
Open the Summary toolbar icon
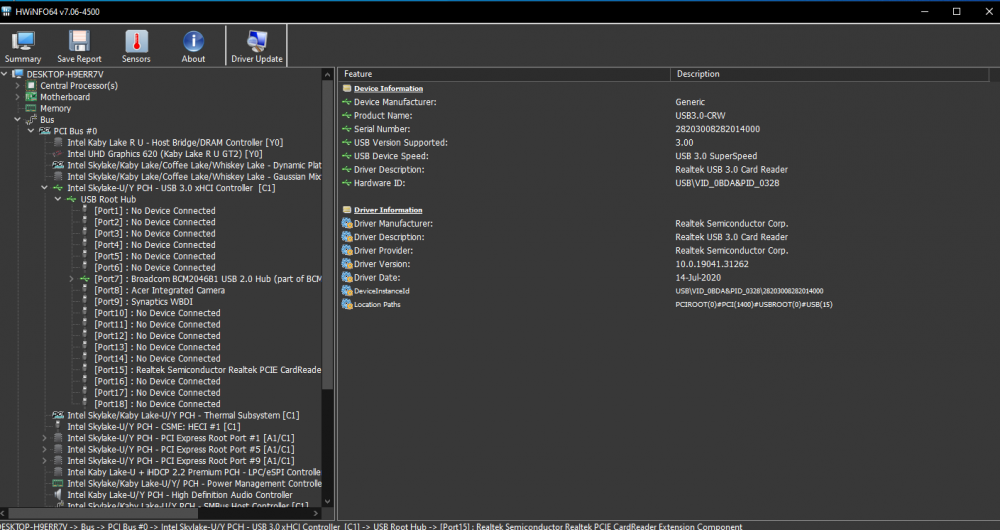pyautogui.click(x=23, y=41)
